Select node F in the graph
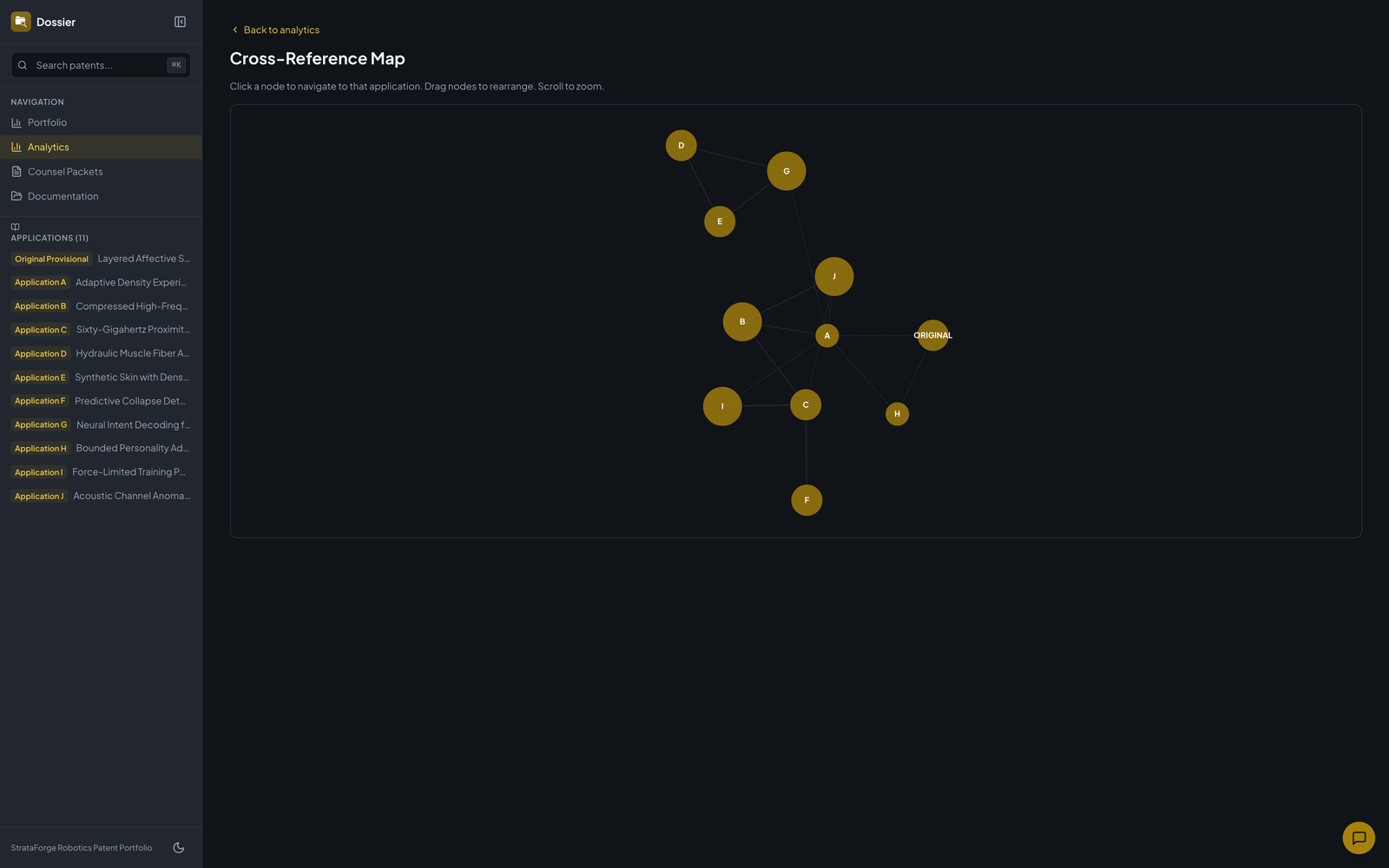This screenshot has height=868, width=1389. pos(806,500)
